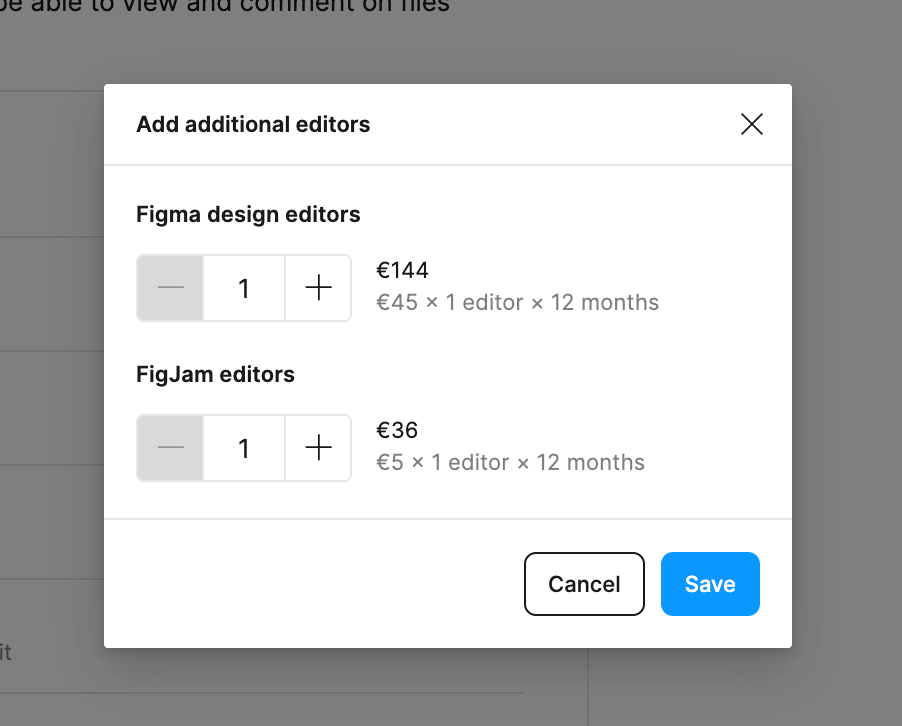Decrease FigJam editors count
902x726 pixels.
[x=171, y=448]
